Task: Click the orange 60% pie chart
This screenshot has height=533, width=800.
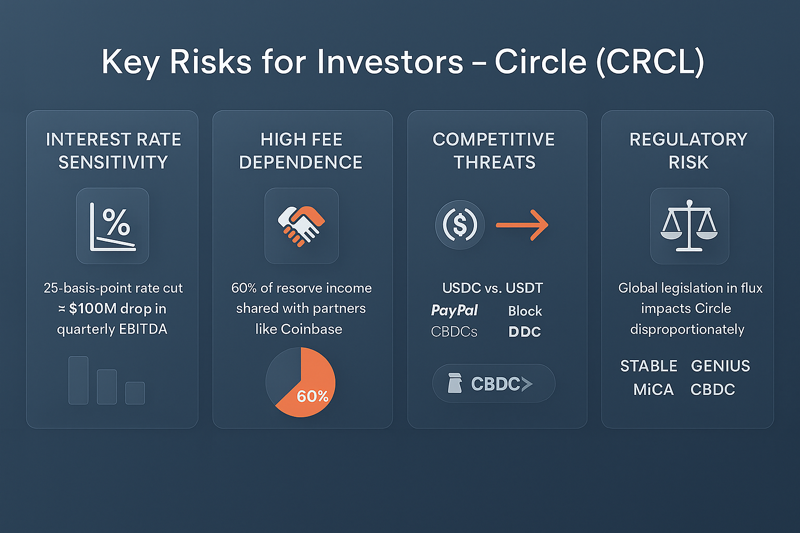Action: pyautogui.click(x=301, y=382)
